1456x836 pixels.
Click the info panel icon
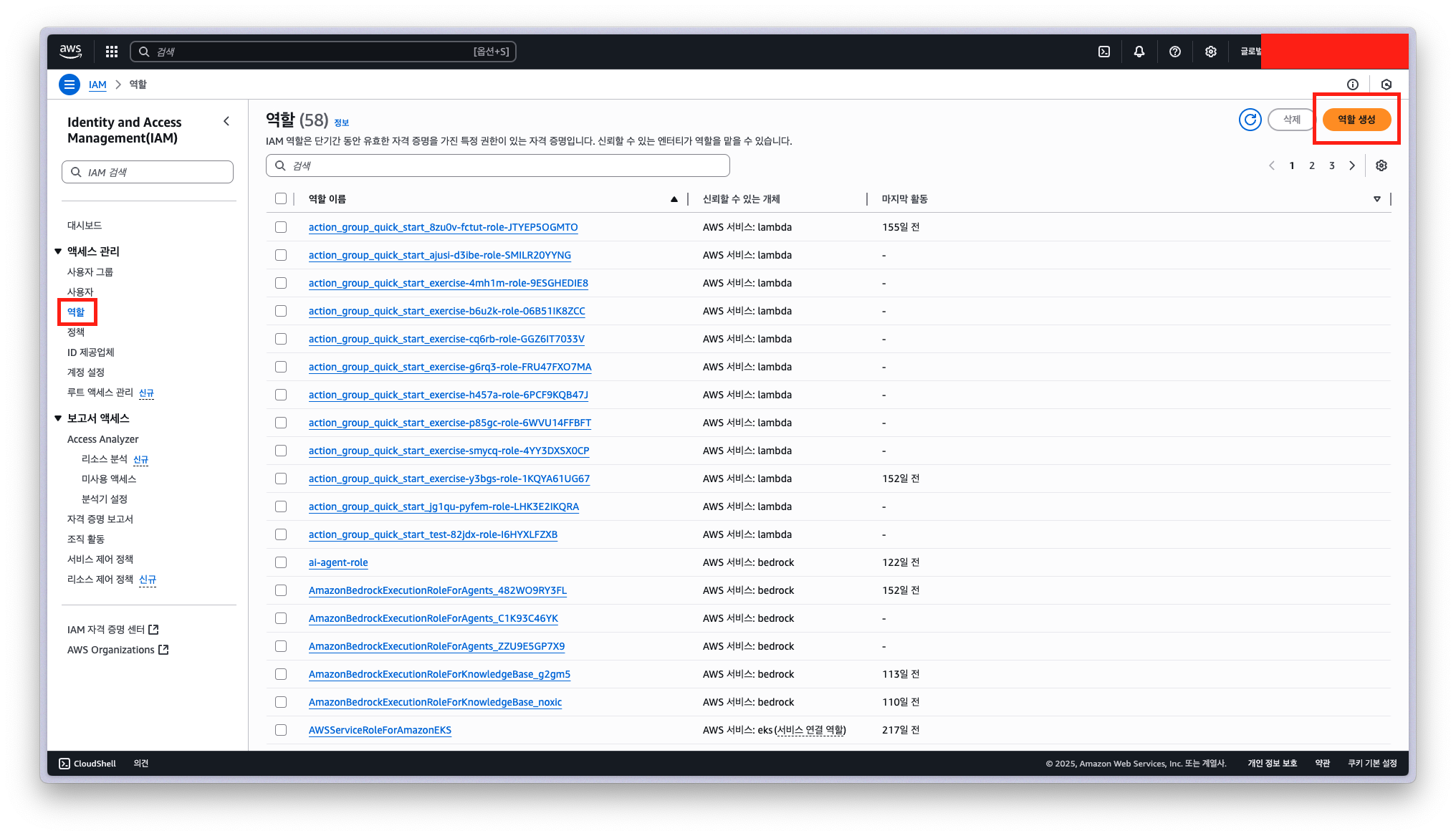click(1353, 85)
